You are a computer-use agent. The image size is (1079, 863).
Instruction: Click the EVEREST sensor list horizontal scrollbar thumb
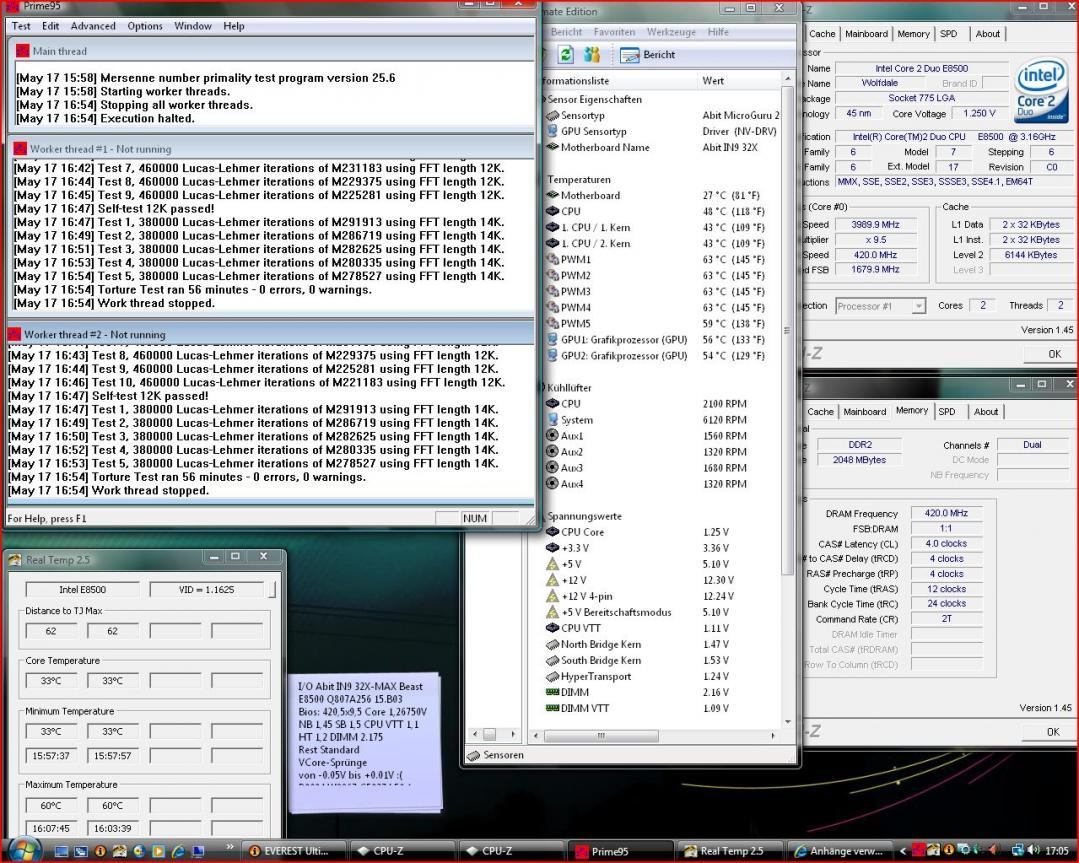click(x=601, y=736)
